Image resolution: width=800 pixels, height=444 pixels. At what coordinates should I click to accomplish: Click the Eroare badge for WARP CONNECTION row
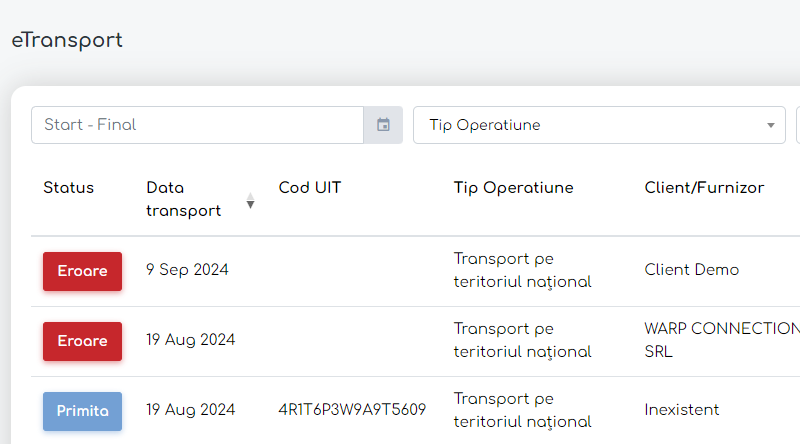point(82,341)
